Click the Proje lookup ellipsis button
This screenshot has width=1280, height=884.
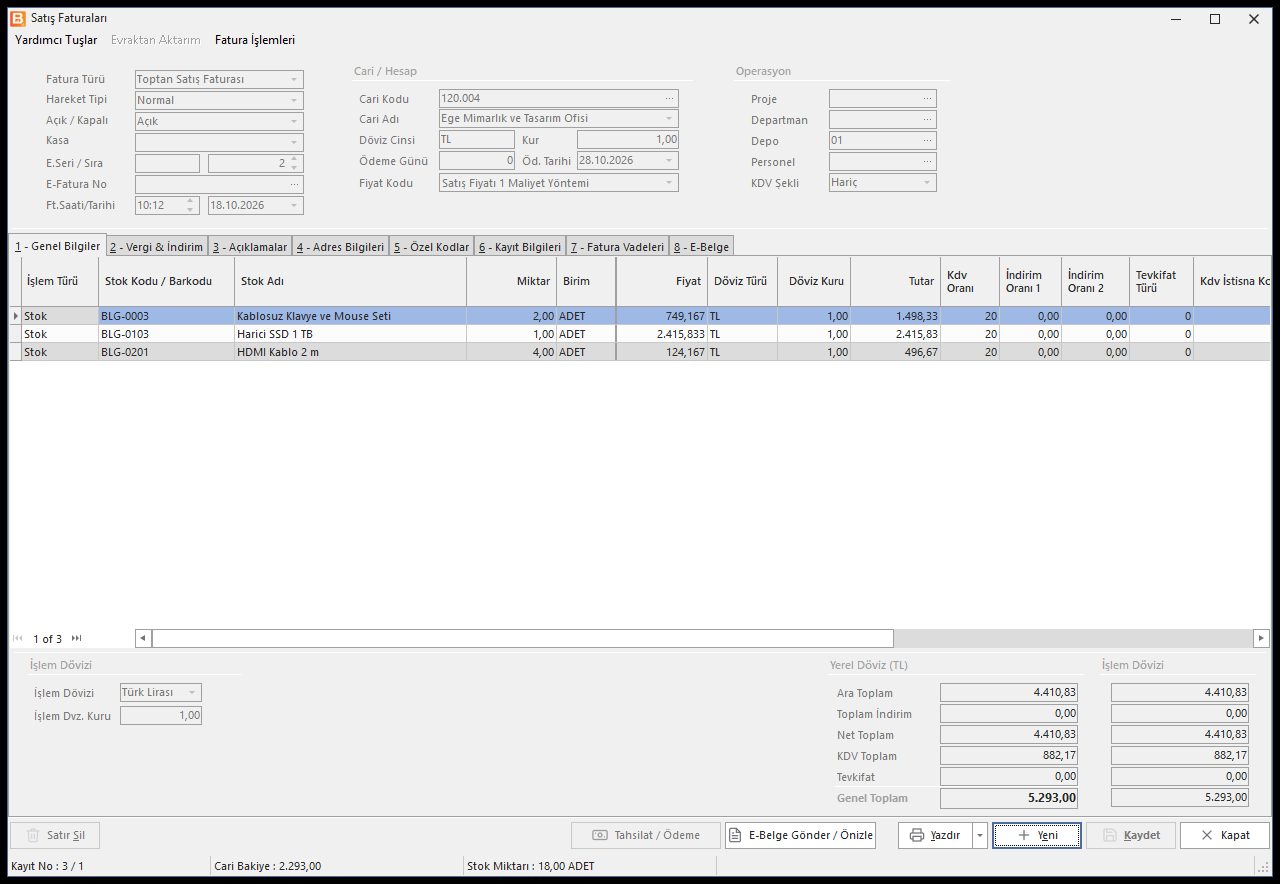928,98
